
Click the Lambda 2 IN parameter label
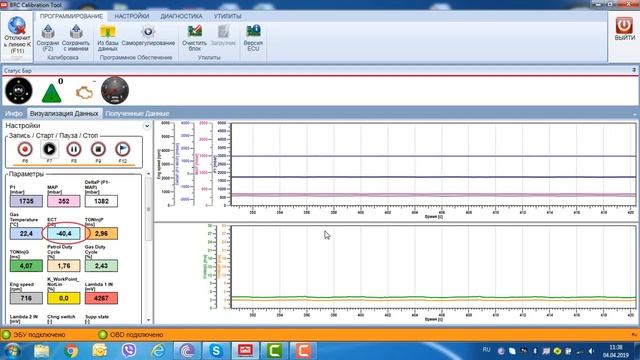(x=23, y=319)
